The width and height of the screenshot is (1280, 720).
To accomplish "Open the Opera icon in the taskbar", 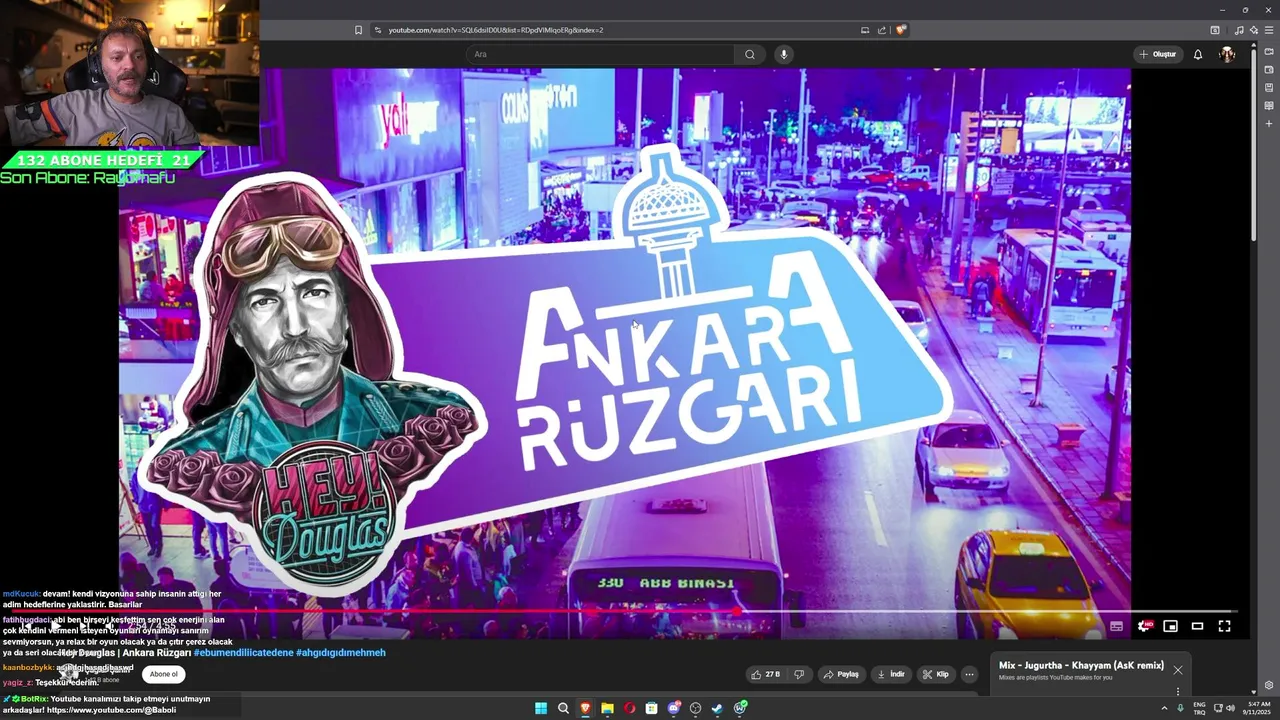I will pyautogui.click(x=629, y=708).
